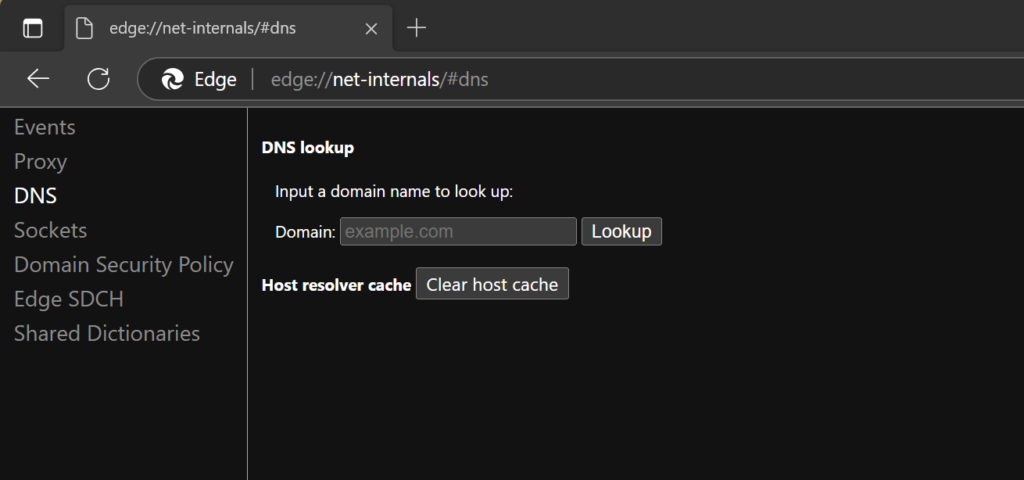Click the page icon on the tab

(84, 29)
